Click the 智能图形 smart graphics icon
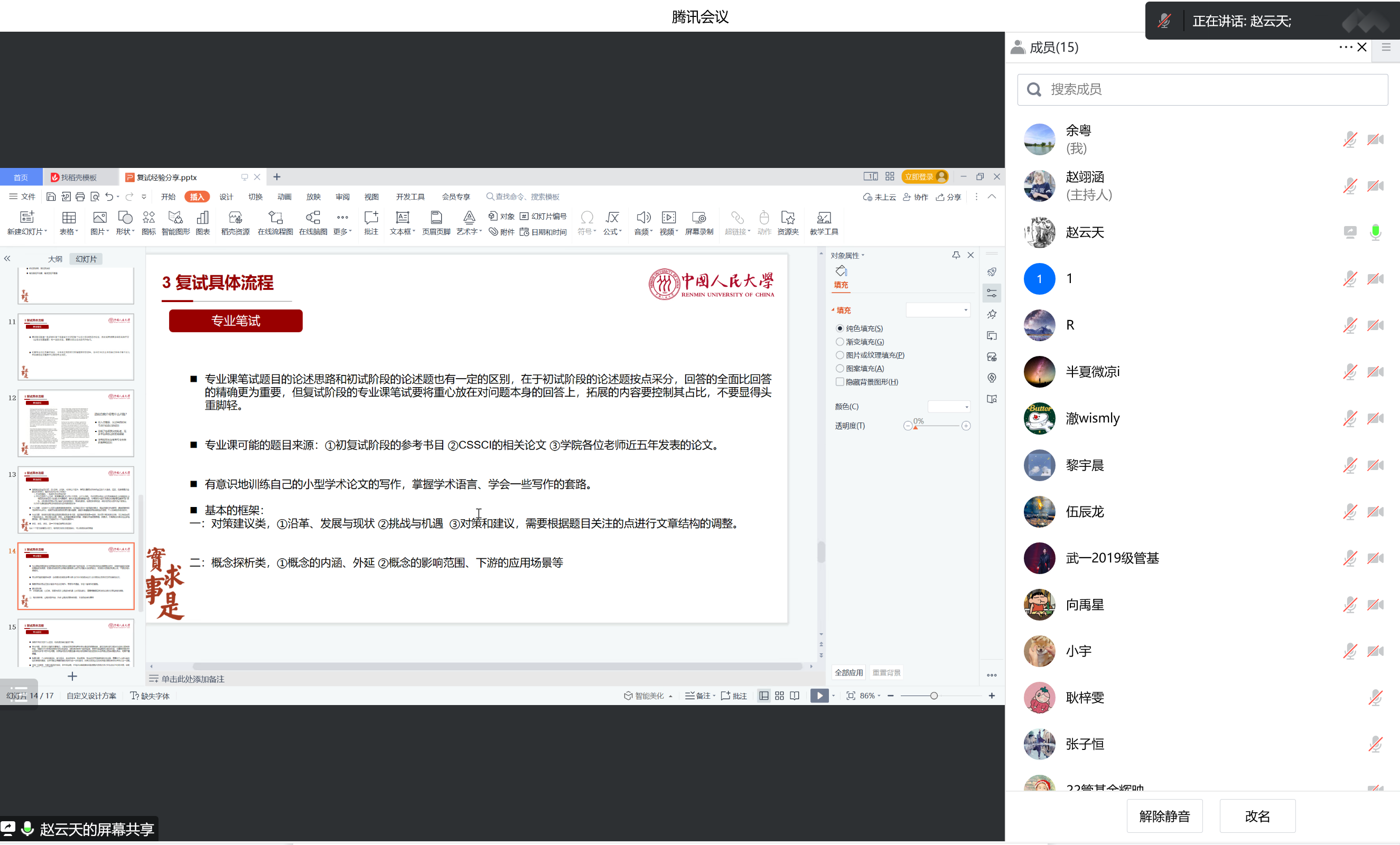This screenshot has height=845, width=1400. 175,218
